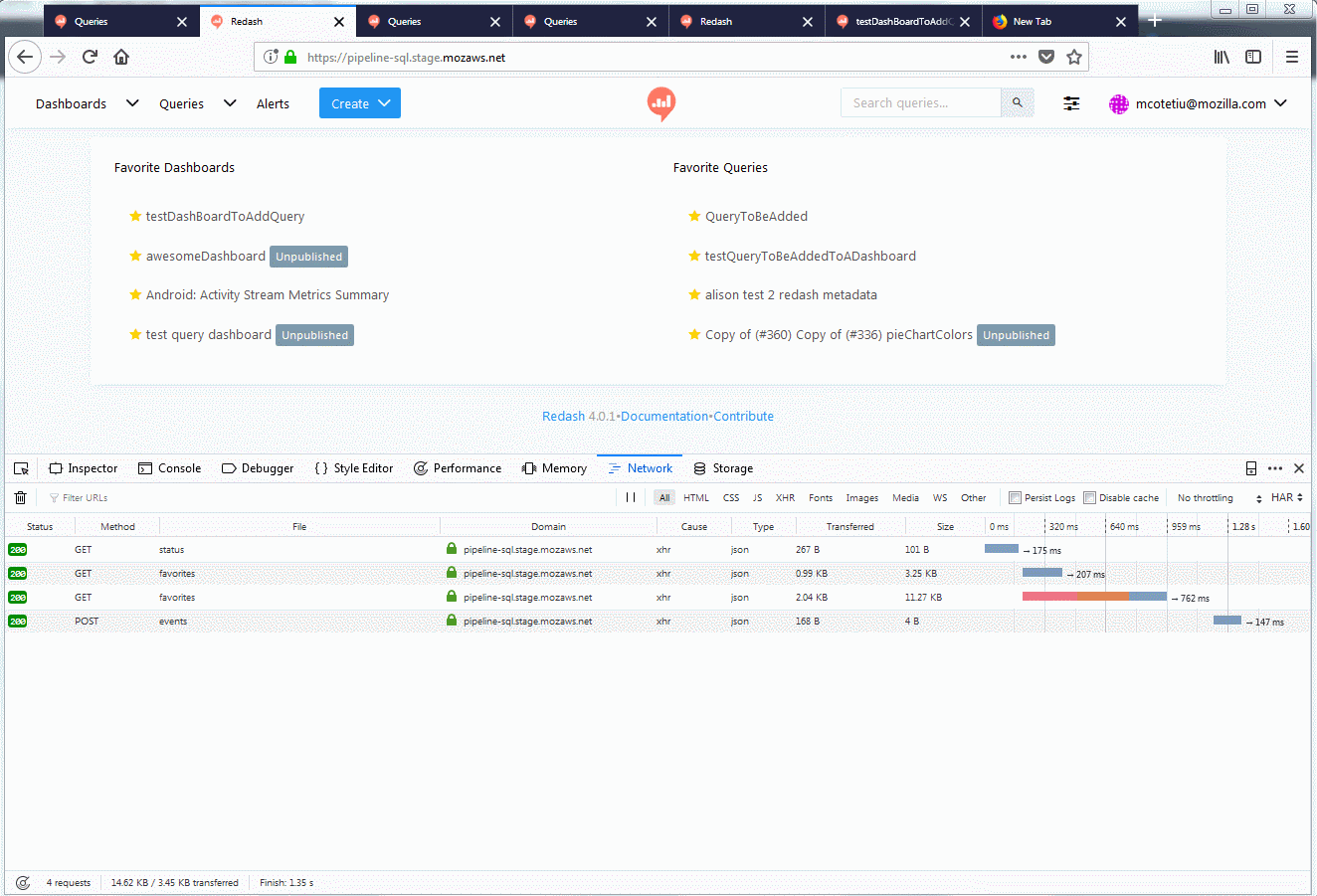Open the Storage panel tab
This screenshot has width=1317, height=896.
pos(723,467)
